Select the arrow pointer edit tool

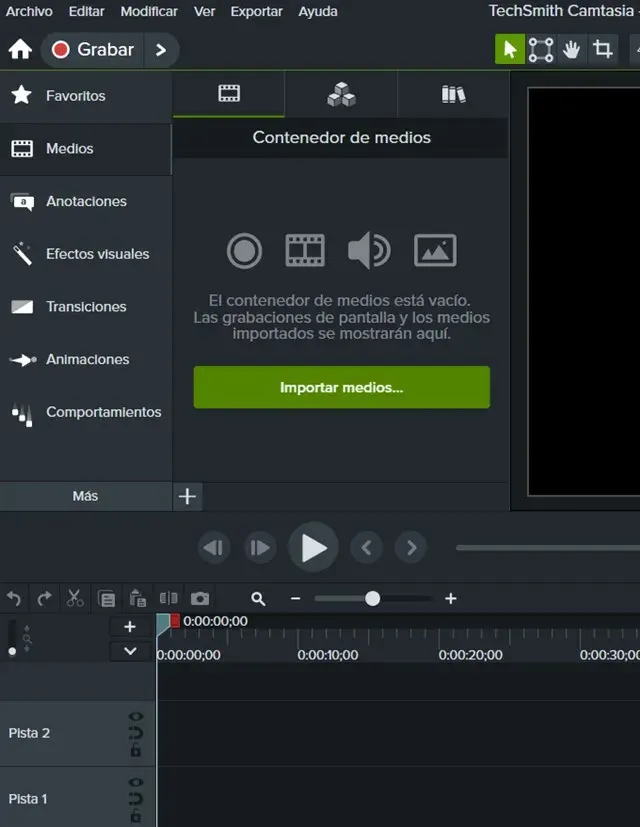pos(510,50)
